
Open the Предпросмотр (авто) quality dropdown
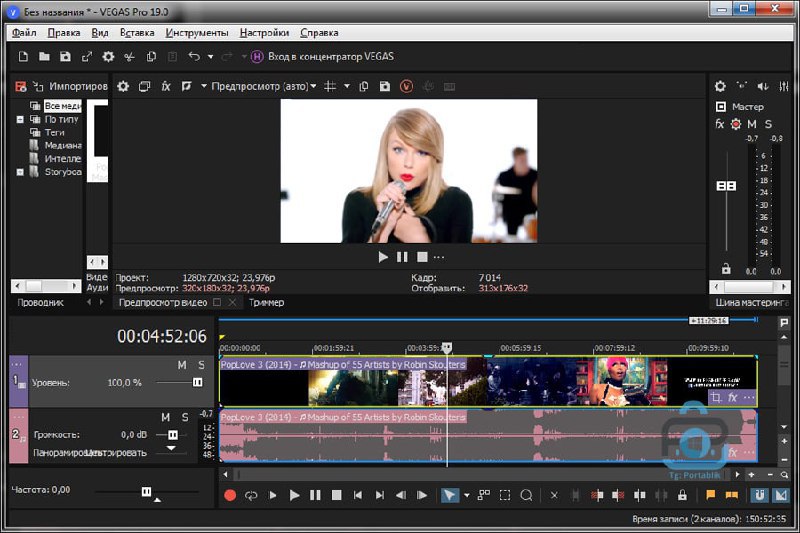tap(263, 86)
